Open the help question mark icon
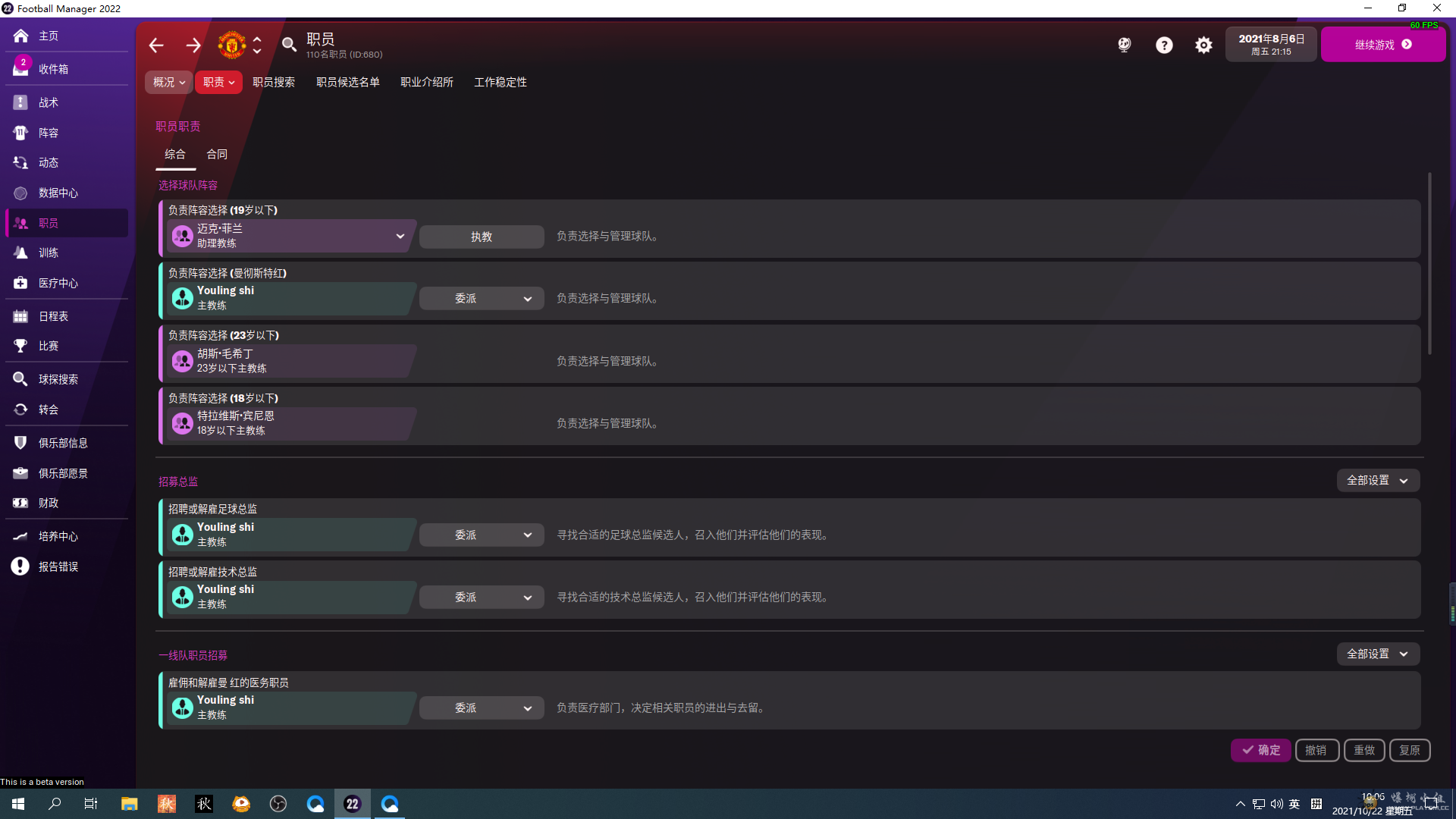Image resolution: width=1456 pixels, height=819 pixels. coord(1164,45)
